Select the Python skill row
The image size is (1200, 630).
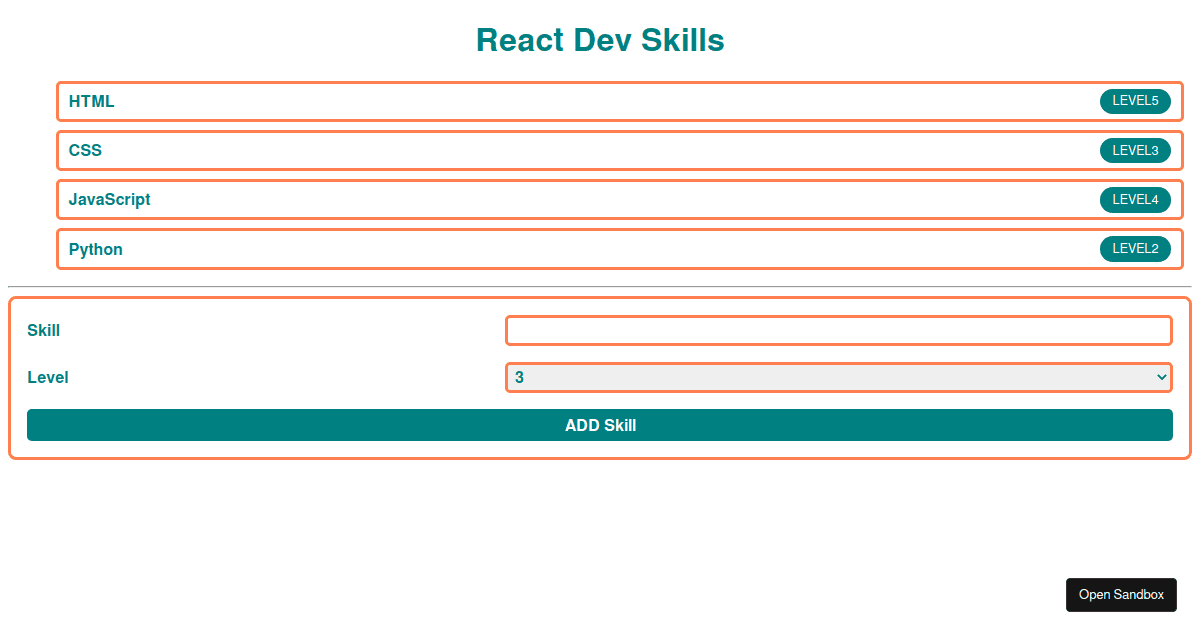600,248
